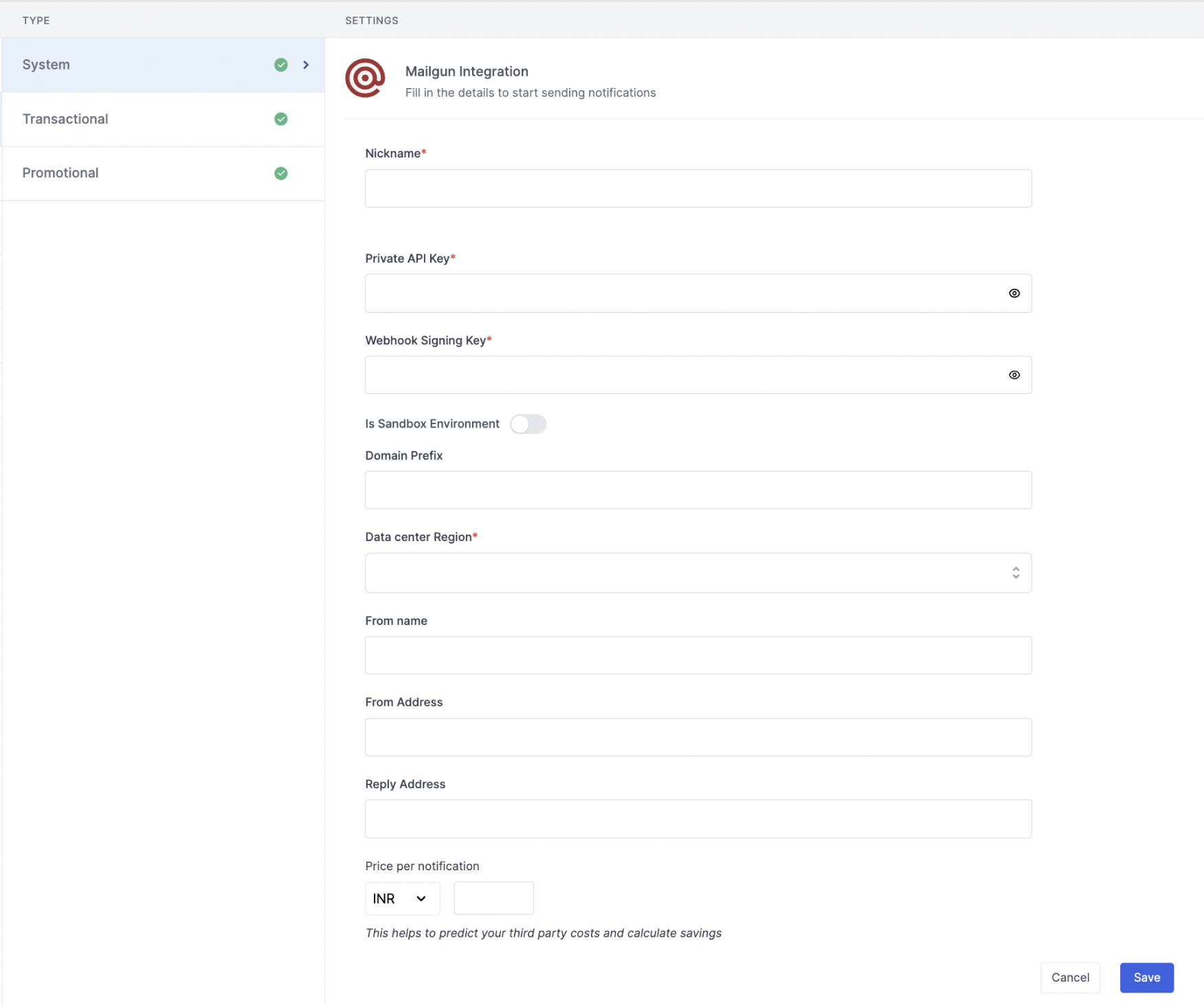Focus the From Address field
1204x1005 pixels.
click(698, 738)
